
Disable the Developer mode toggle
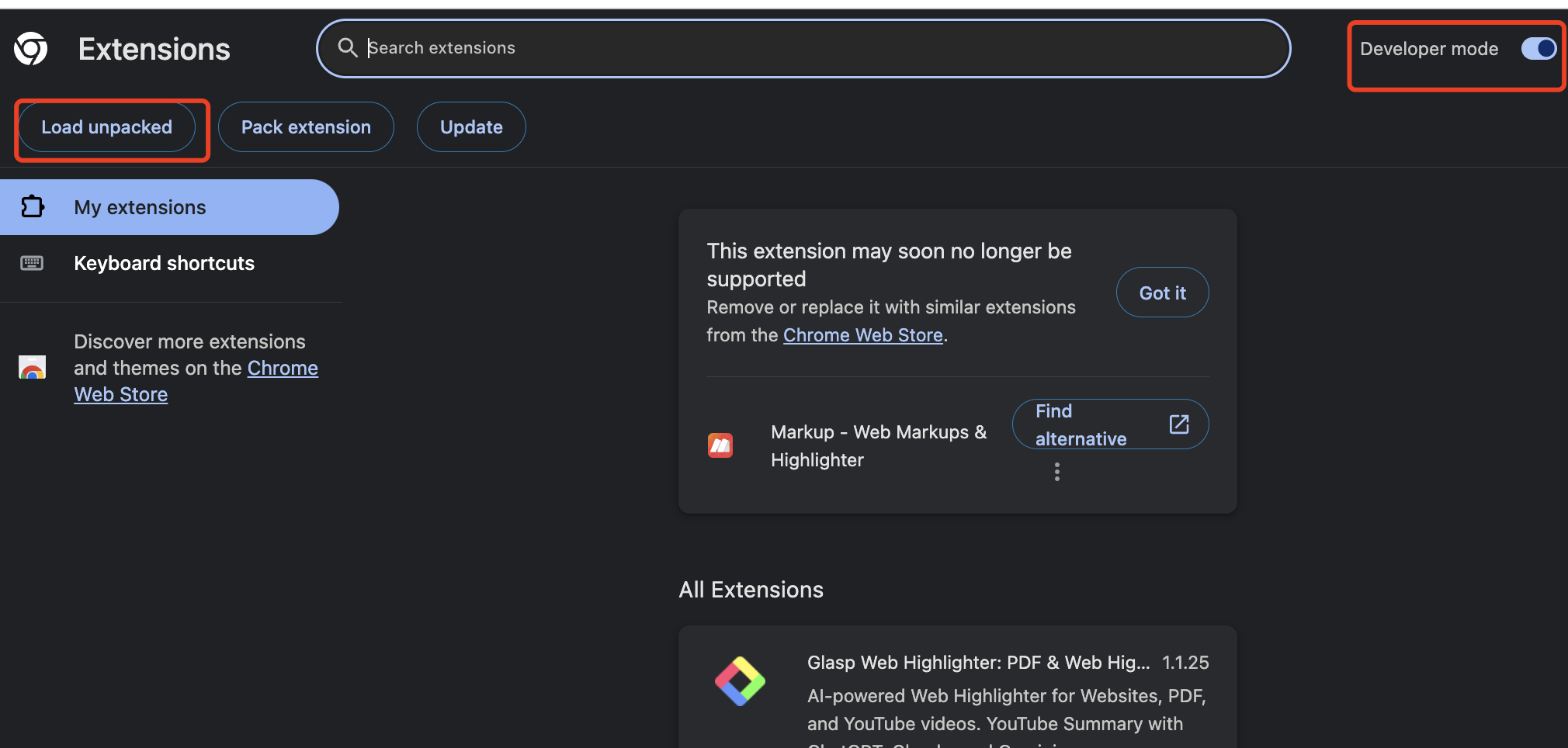pyautogui.click(x=1538, y=49)
